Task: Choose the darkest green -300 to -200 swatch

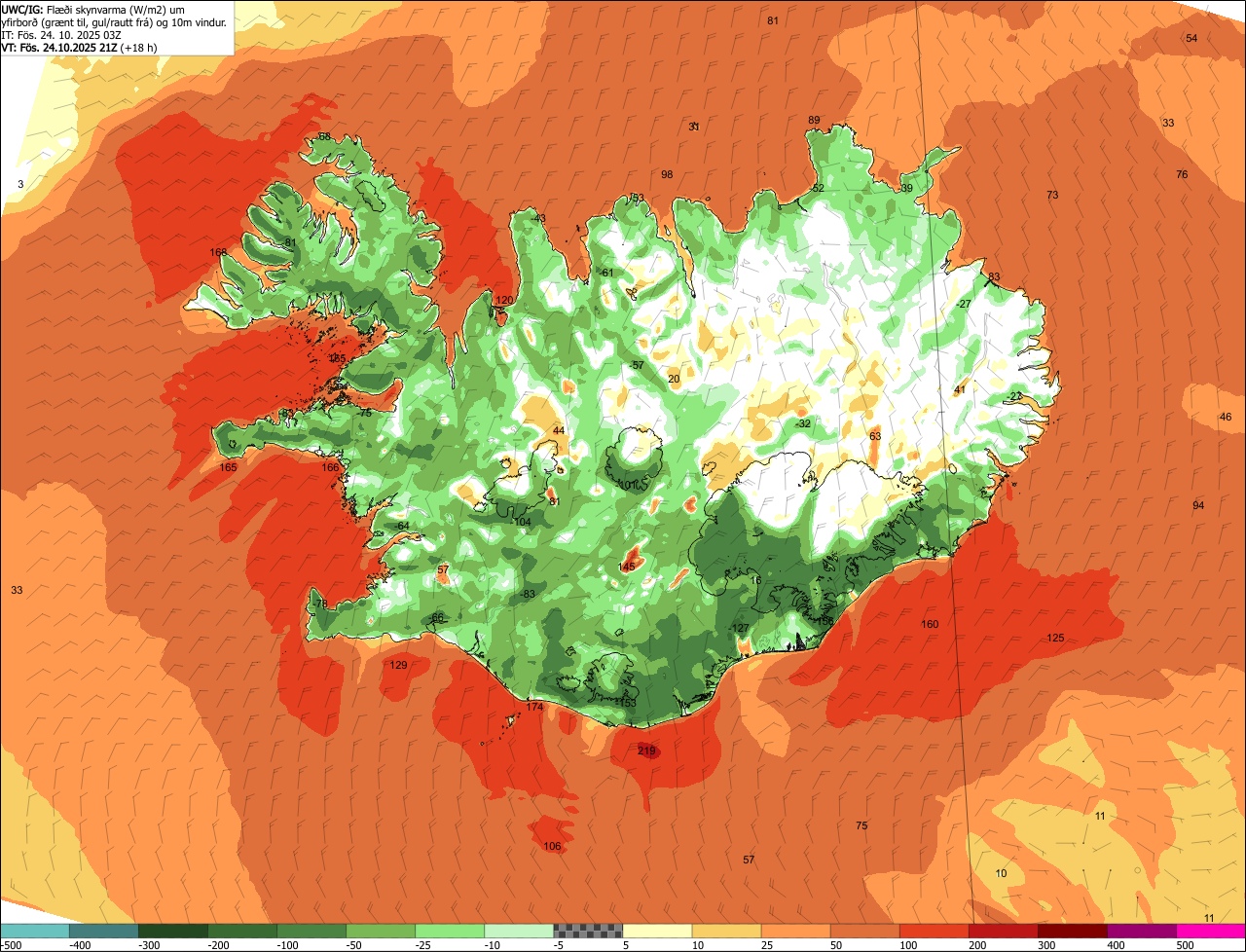Action: coord(172,930)
